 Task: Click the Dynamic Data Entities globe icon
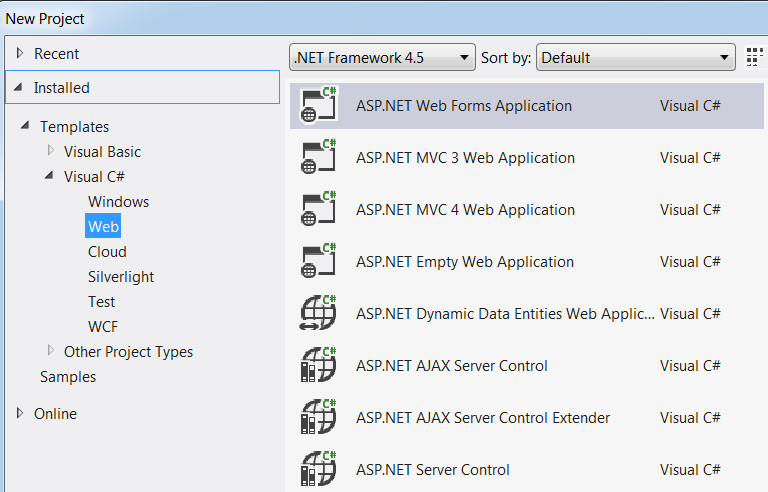(x=319, y=313)
